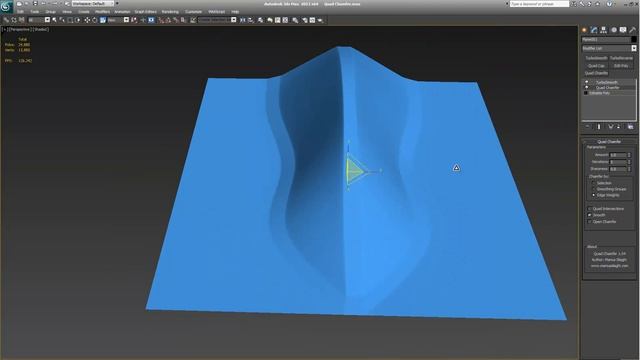Open the Modify command panel tab

point(594,30)
